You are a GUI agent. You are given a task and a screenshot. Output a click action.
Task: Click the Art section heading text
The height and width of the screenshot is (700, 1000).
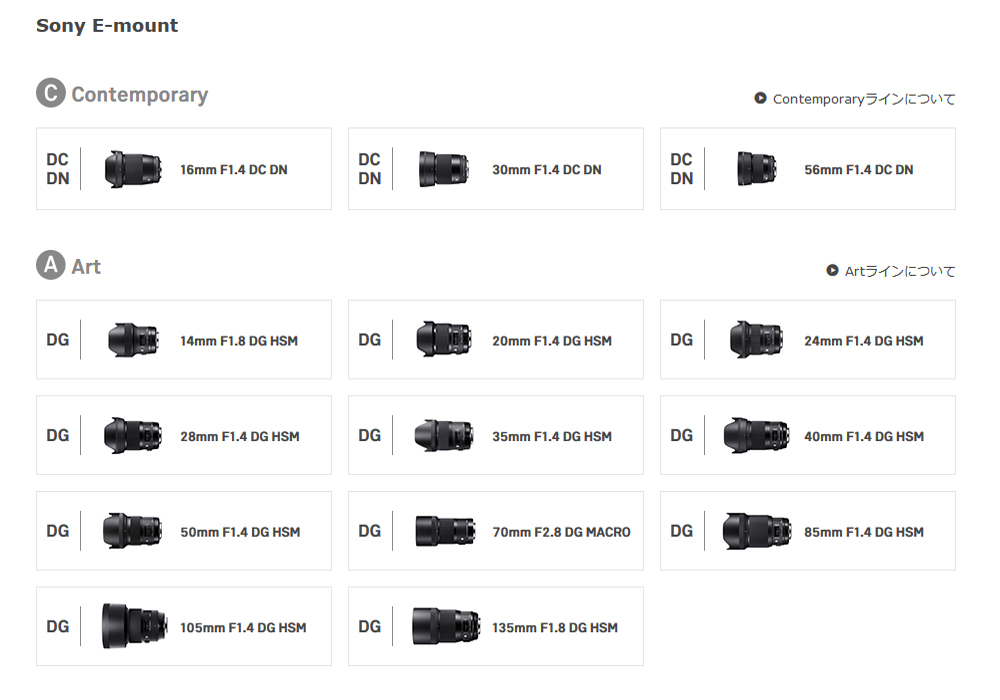coord(86,266)
